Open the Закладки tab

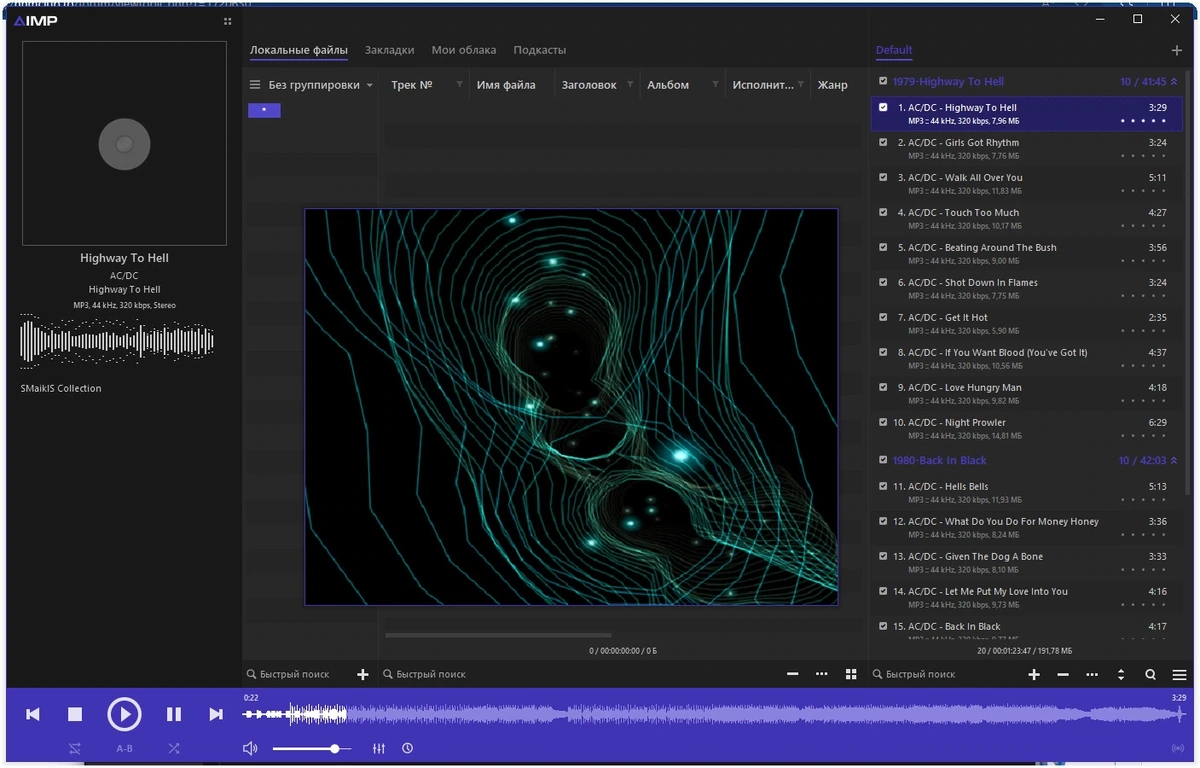click(x=390, y=50)
